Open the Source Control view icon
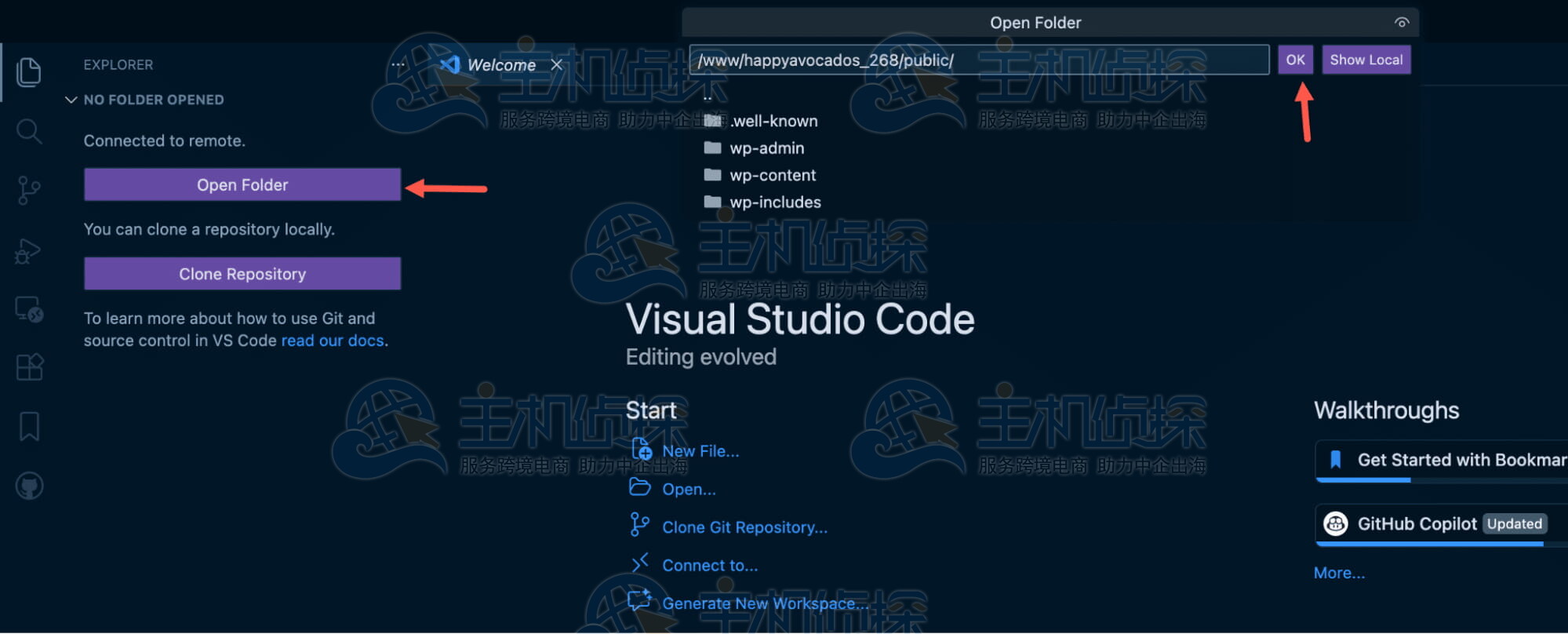This screenshot has height=634, width=1568. pos(29,191)
